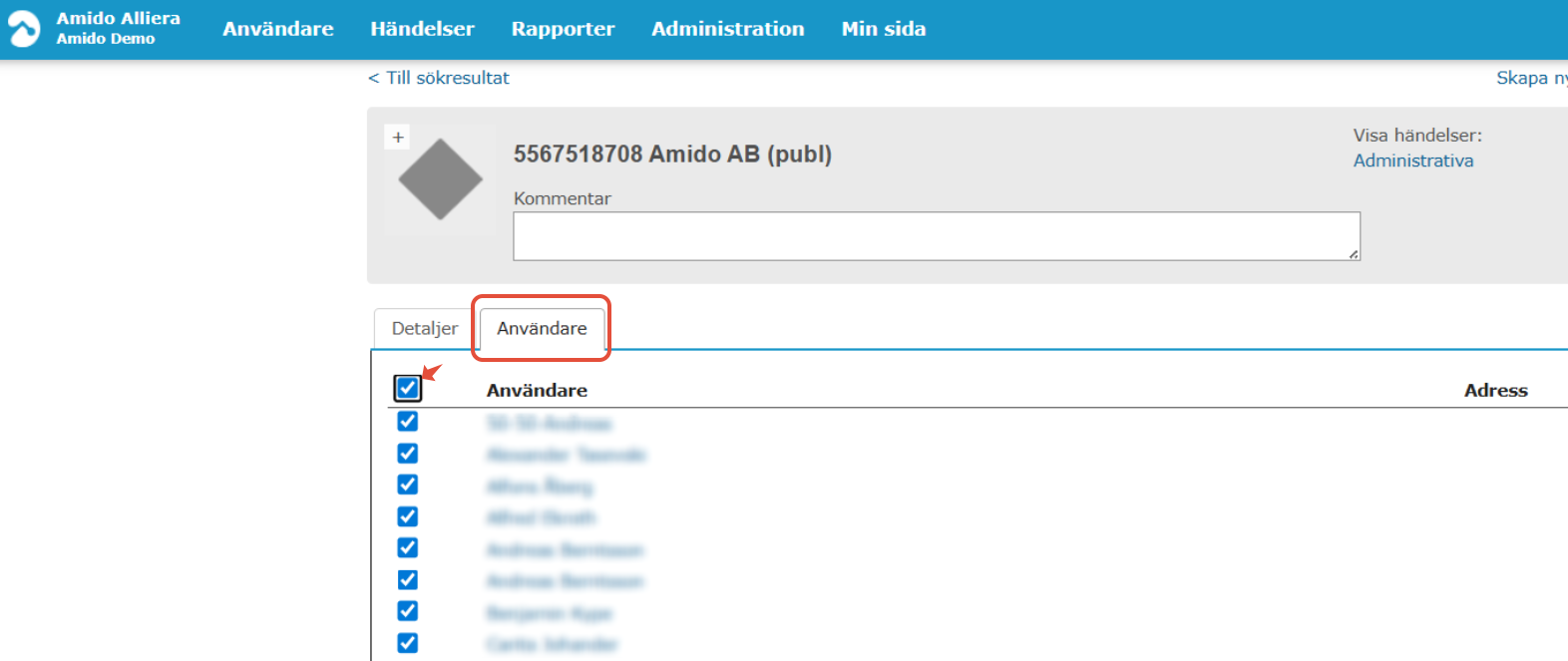Viewport: 1568px width, 661px height.
Task: Open the Min sida menu
Action: 883,29
